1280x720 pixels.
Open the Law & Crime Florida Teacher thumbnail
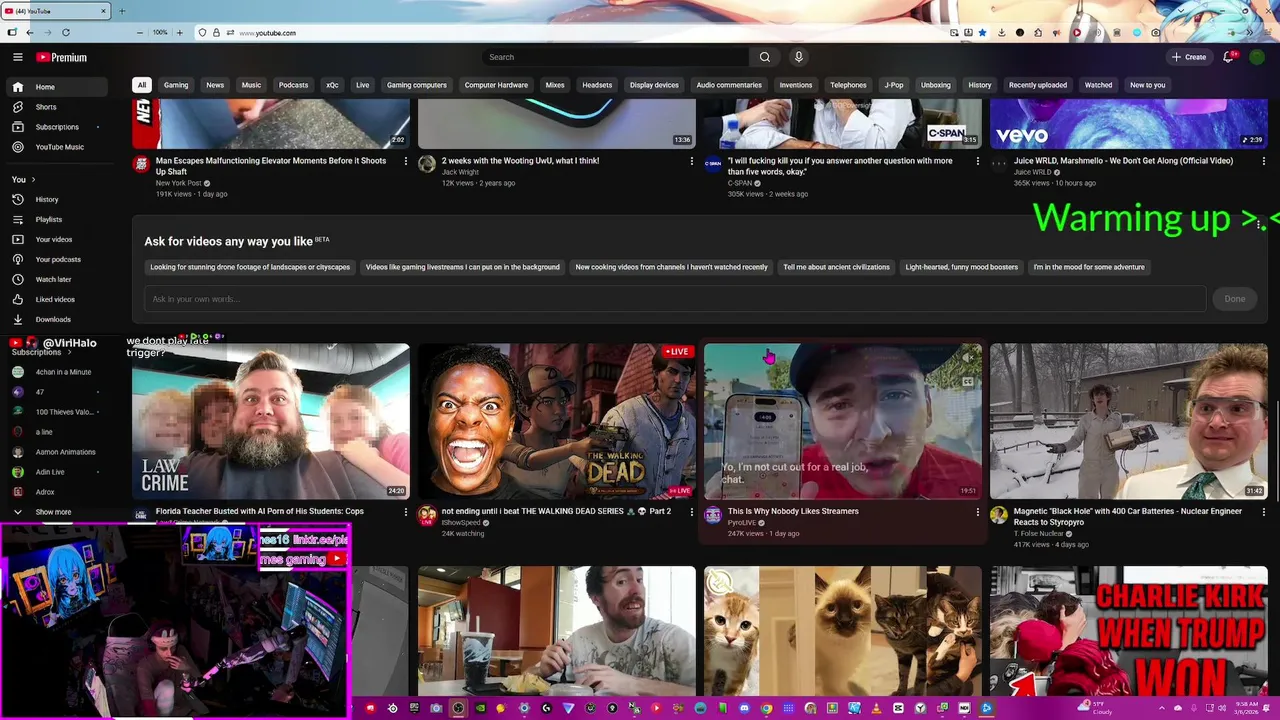point(271,421)
